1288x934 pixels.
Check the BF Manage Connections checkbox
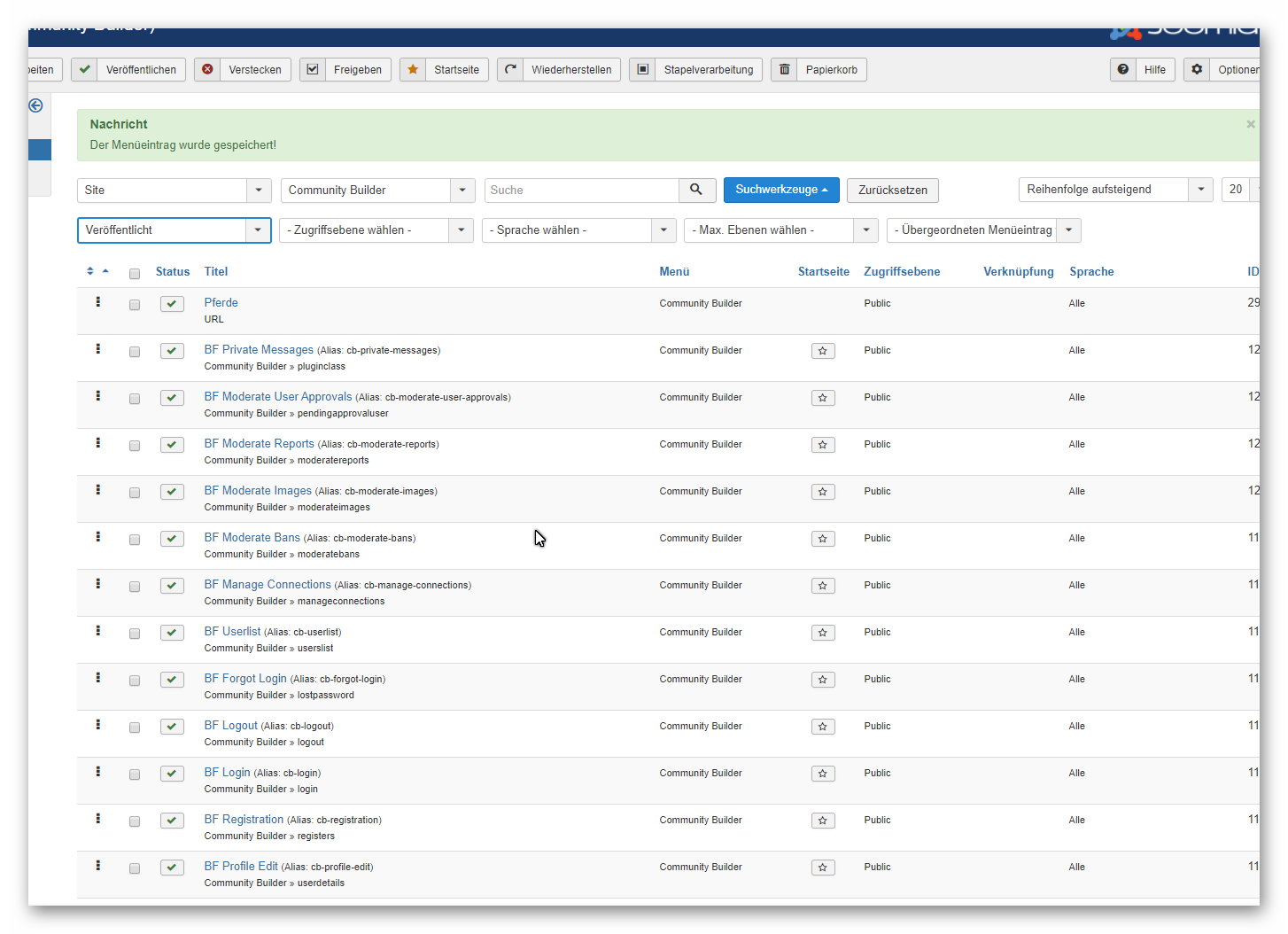(135, 587)
